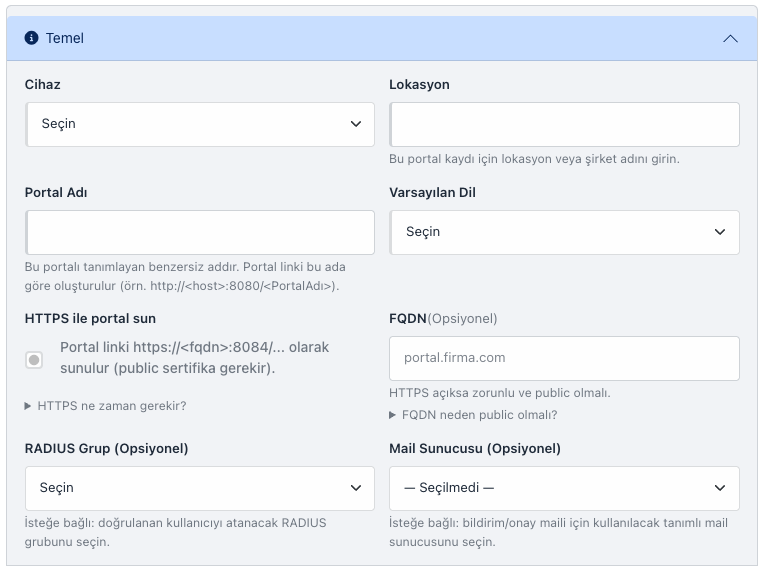Click the 'Lokasyon' field label
The height and width of the screenshot is (575, 765).
tap(419, 84)
